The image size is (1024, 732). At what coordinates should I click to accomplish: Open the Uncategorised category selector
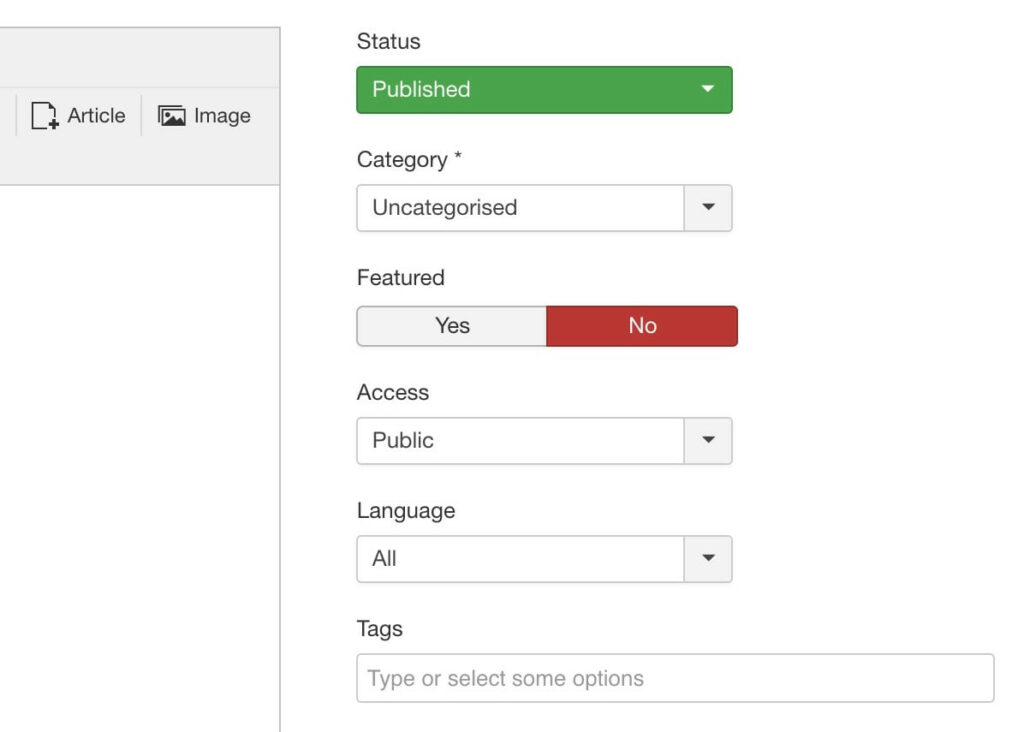point(520,208)
